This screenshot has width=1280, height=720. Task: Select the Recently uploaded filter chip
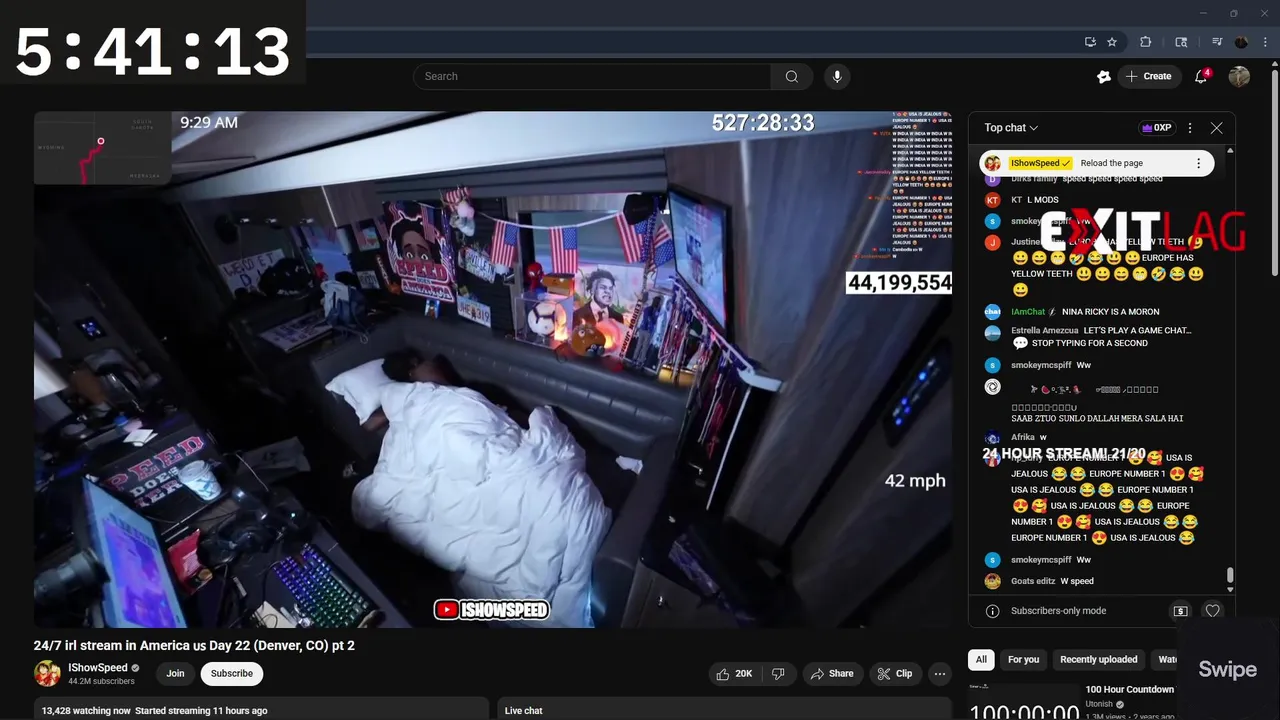point(1098,660)
